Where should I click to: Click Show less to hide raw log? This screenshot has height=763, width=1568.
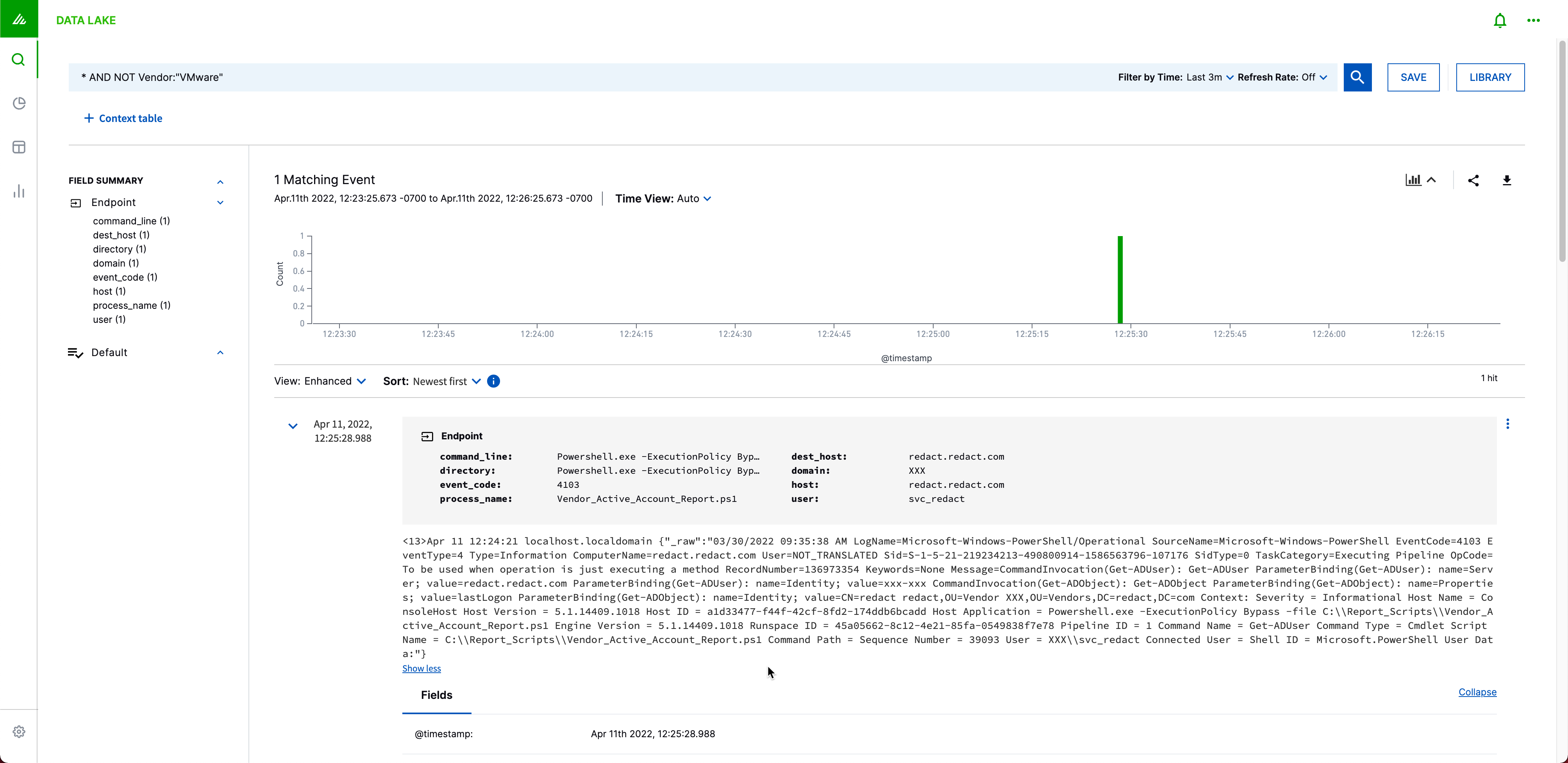tap(421, 668)
